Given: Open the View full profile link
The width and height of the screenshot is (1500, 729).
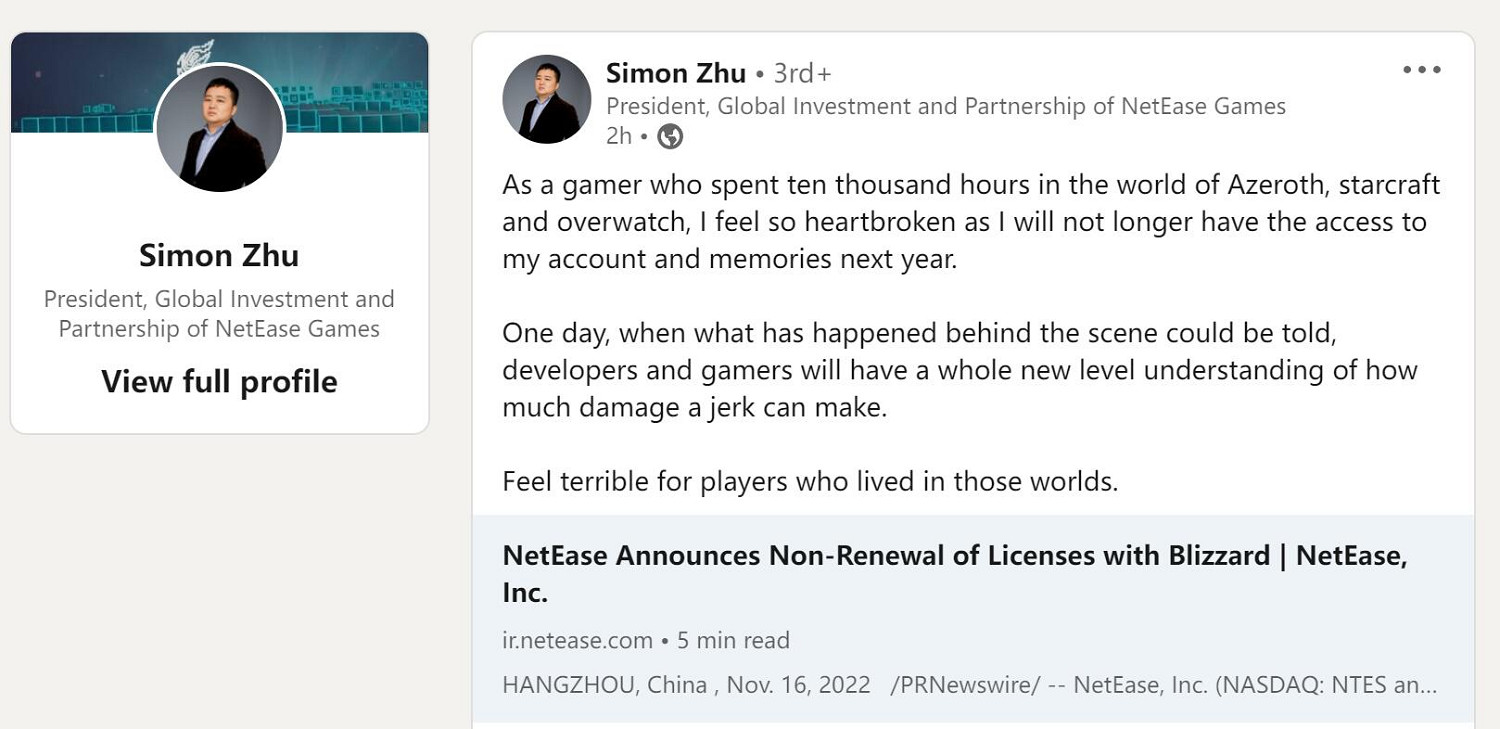Looking at the screenshot, I should 219,382.
